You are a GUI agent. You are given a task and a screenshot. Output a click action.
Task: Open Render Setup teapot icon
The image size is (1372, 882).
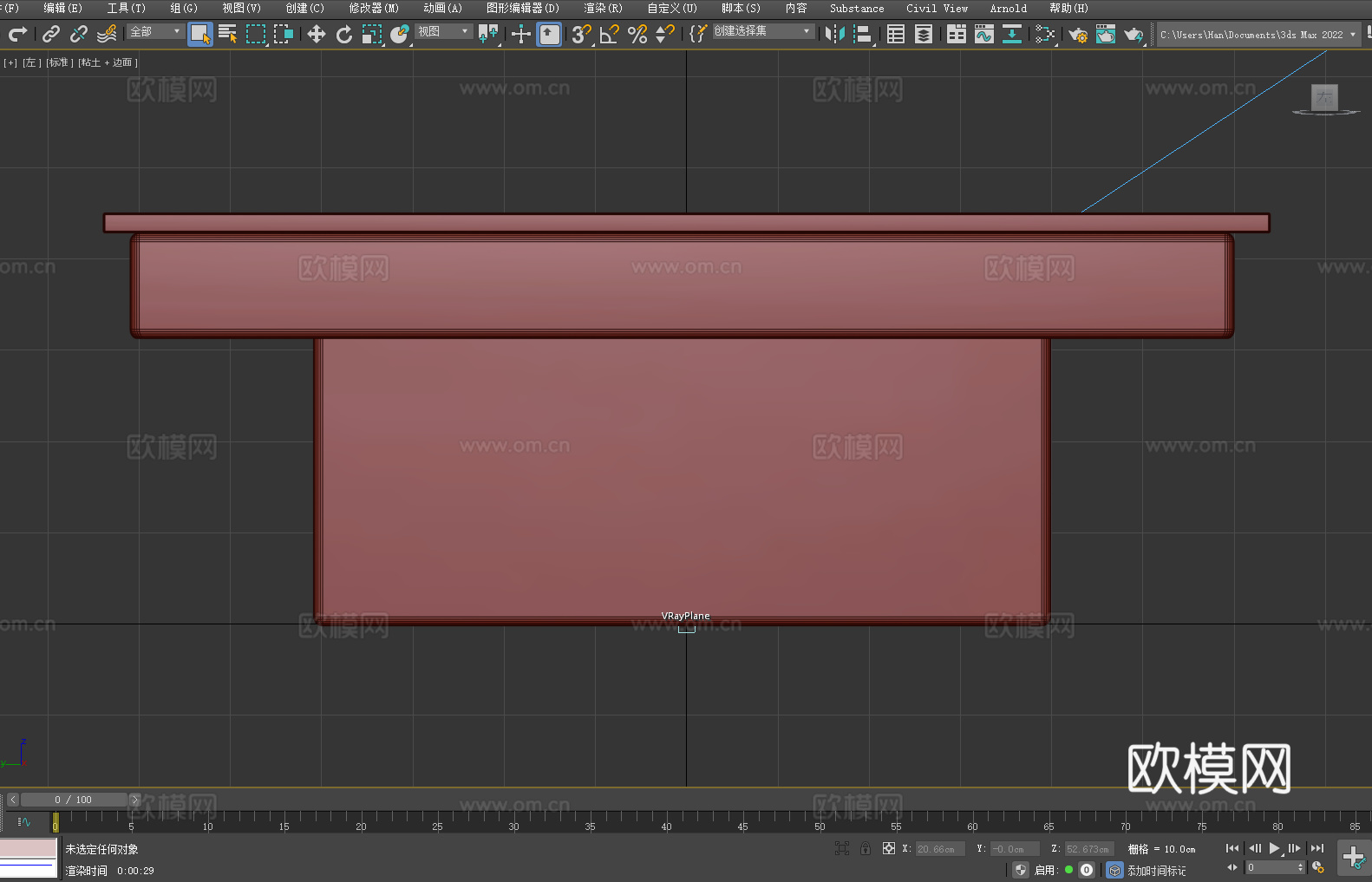(1078, 34)
